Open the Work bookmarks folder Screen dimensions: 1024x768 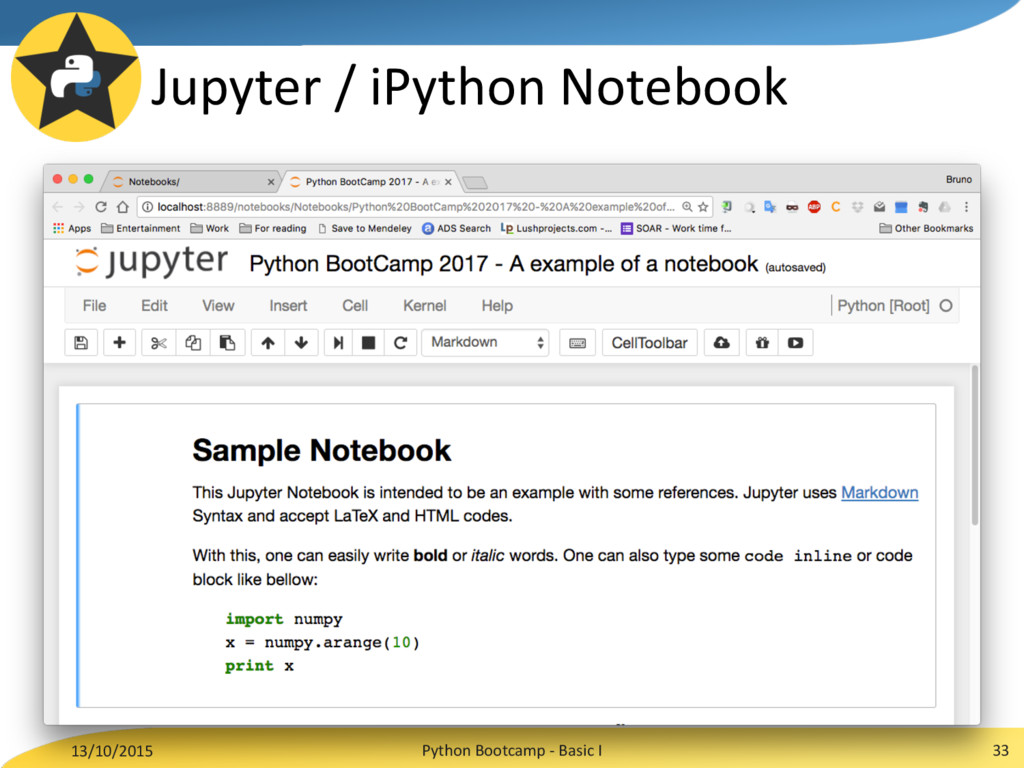click(210, 228)
